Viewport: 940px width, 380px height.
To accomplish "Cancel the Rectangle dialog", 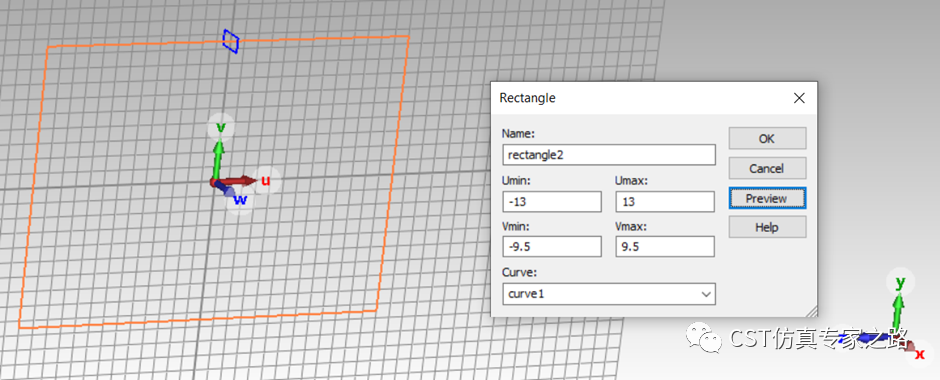I will click(767, 168).
